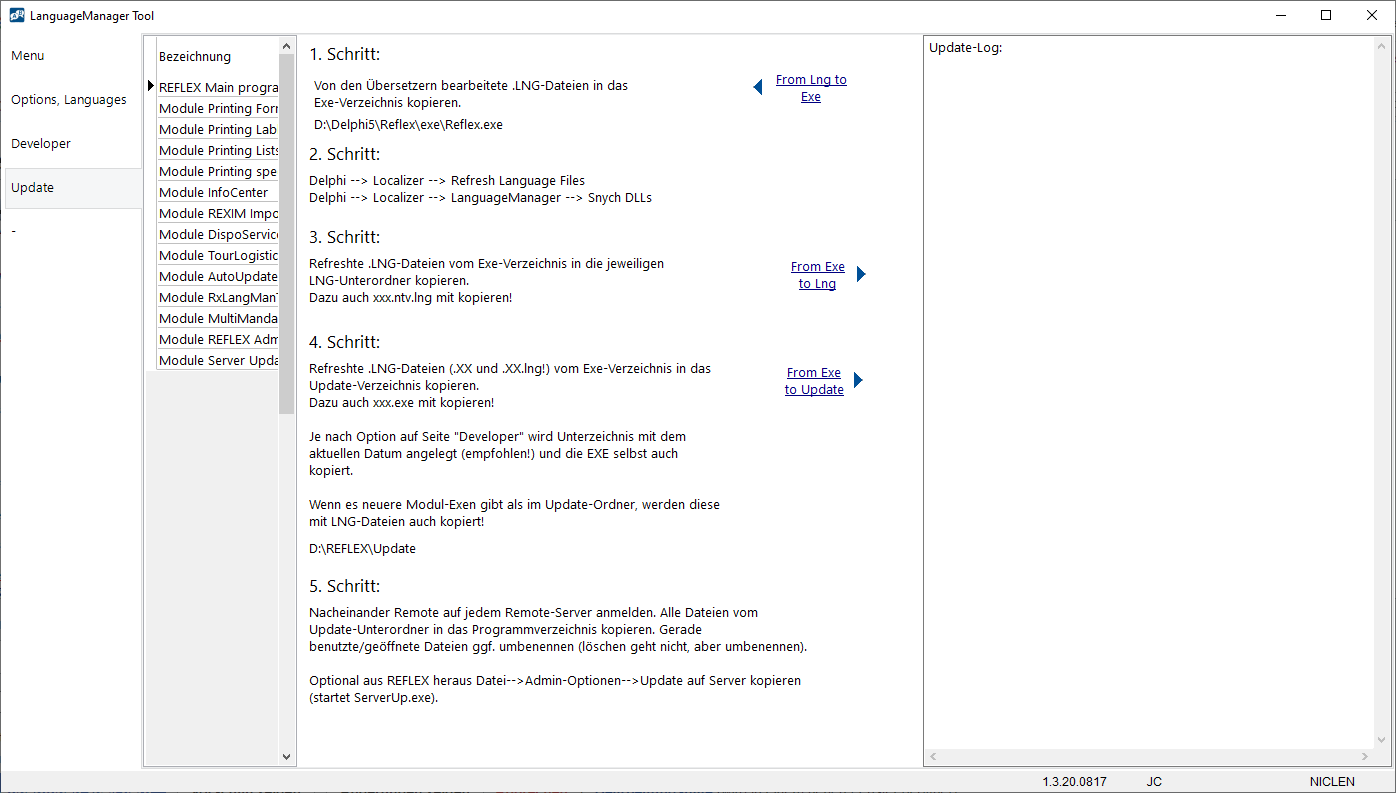The image size is (1396, 793).
Task: Click the 5. Schritt heading
Action: [x=345, y=587]
